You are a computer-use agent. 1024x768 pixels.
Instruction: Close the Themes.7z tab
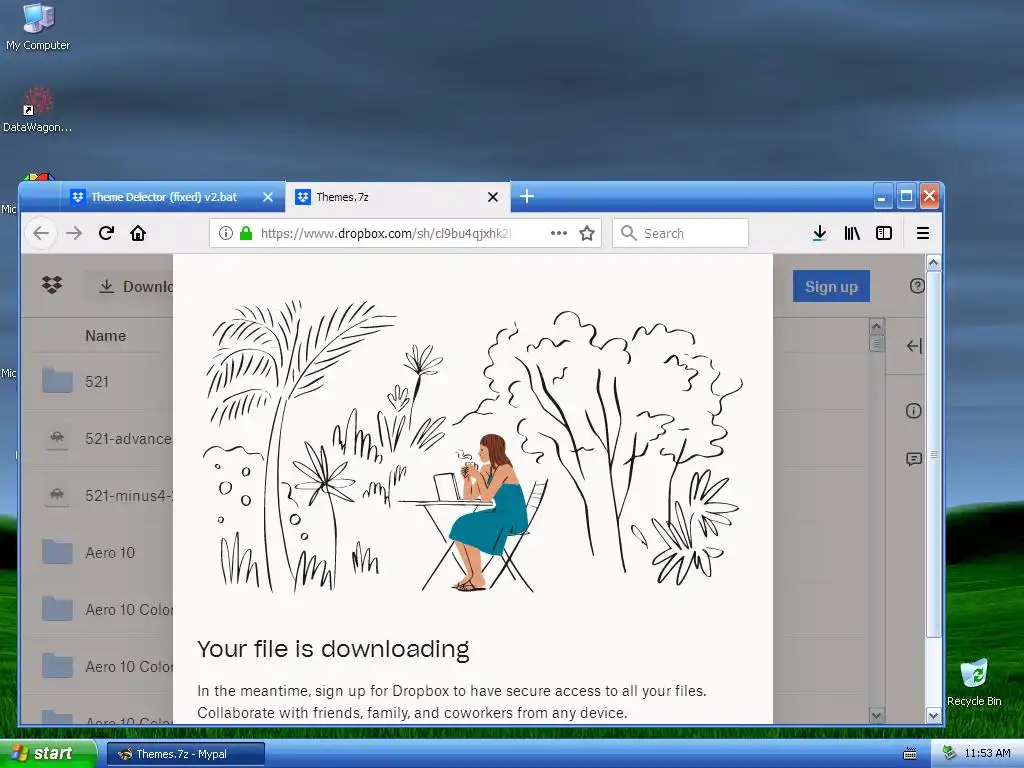[493, 197]
